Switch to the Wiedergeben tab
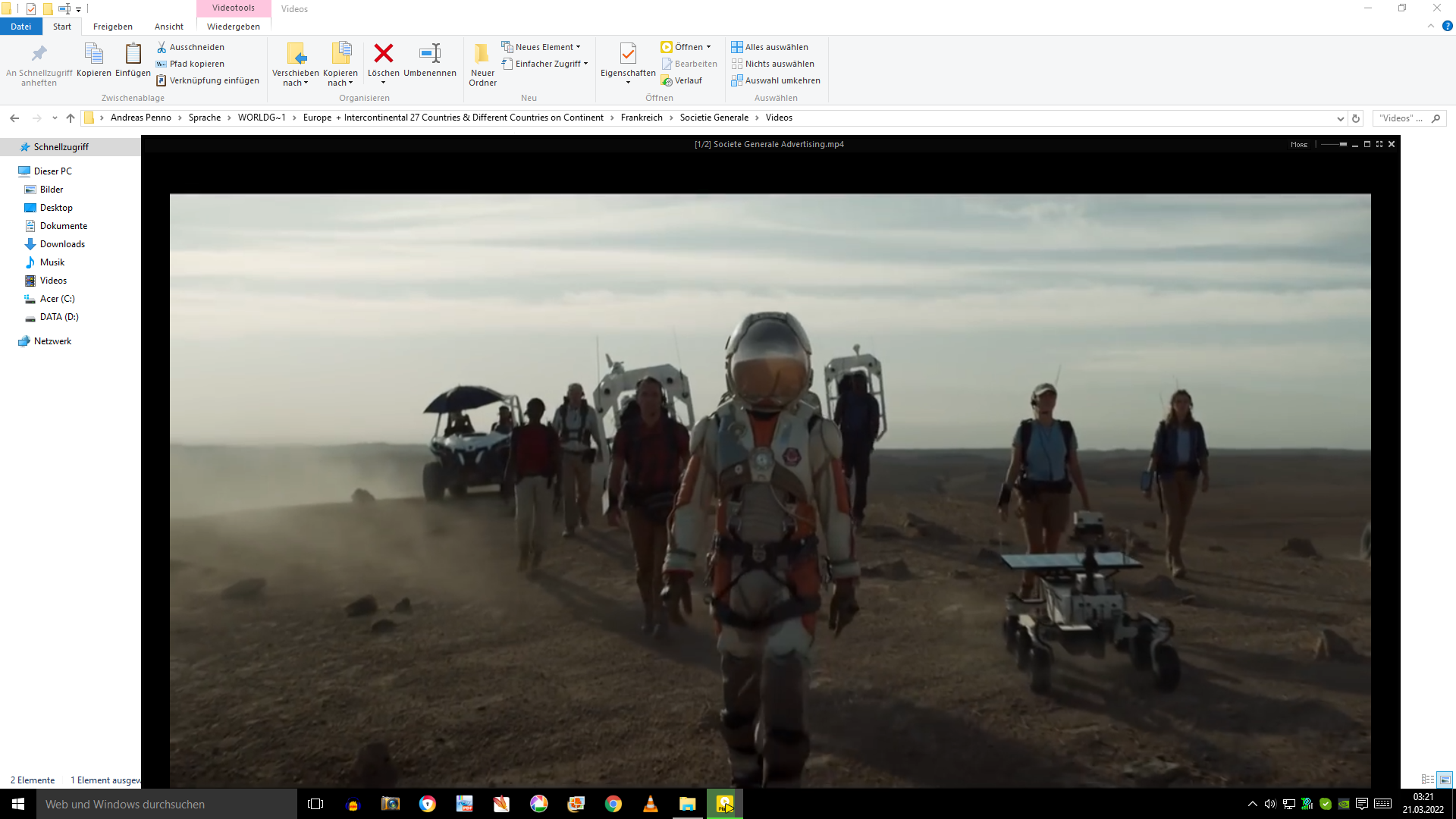 (x=234, y=27)
